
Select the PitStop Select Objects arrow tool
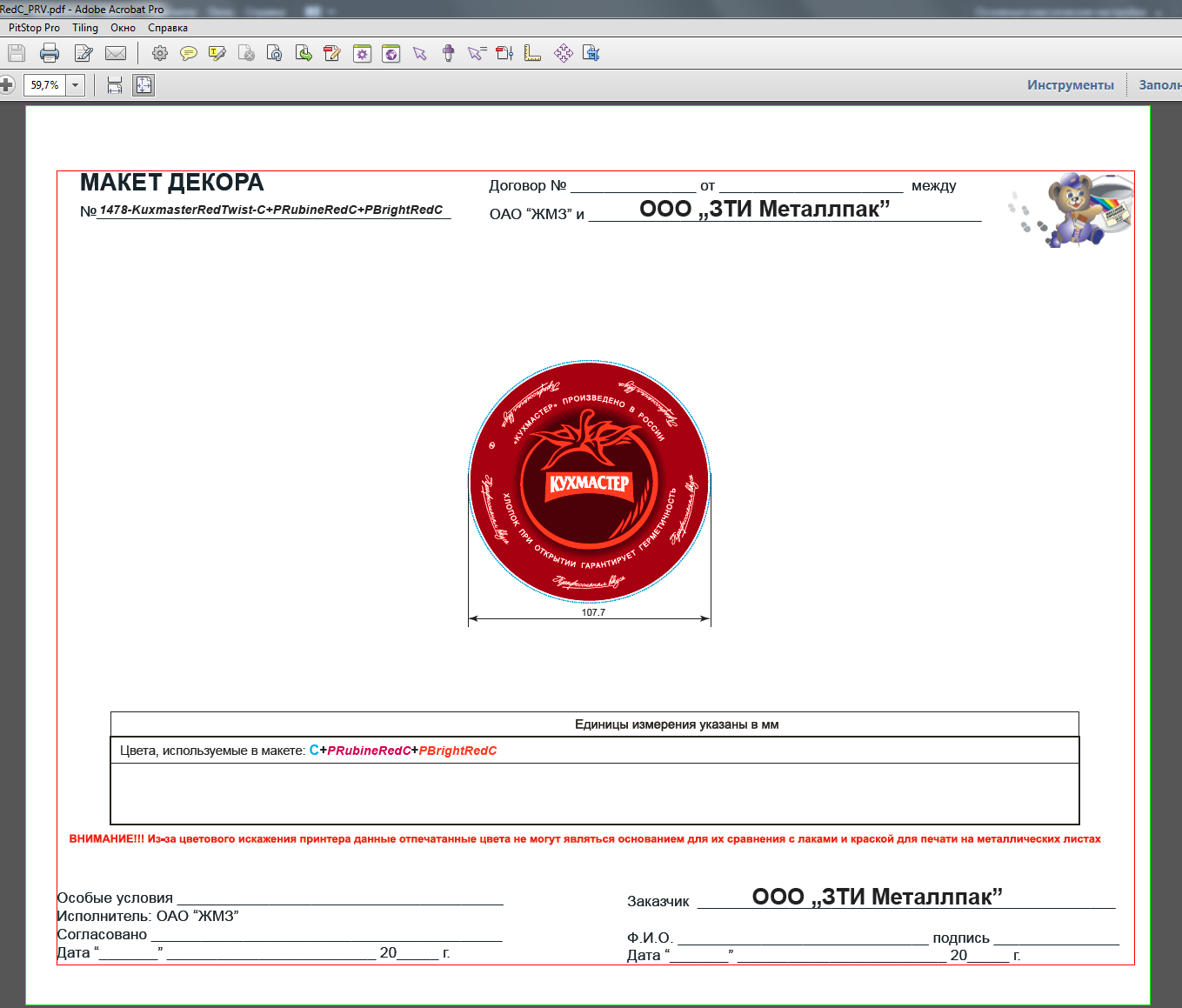pos(420,54)
